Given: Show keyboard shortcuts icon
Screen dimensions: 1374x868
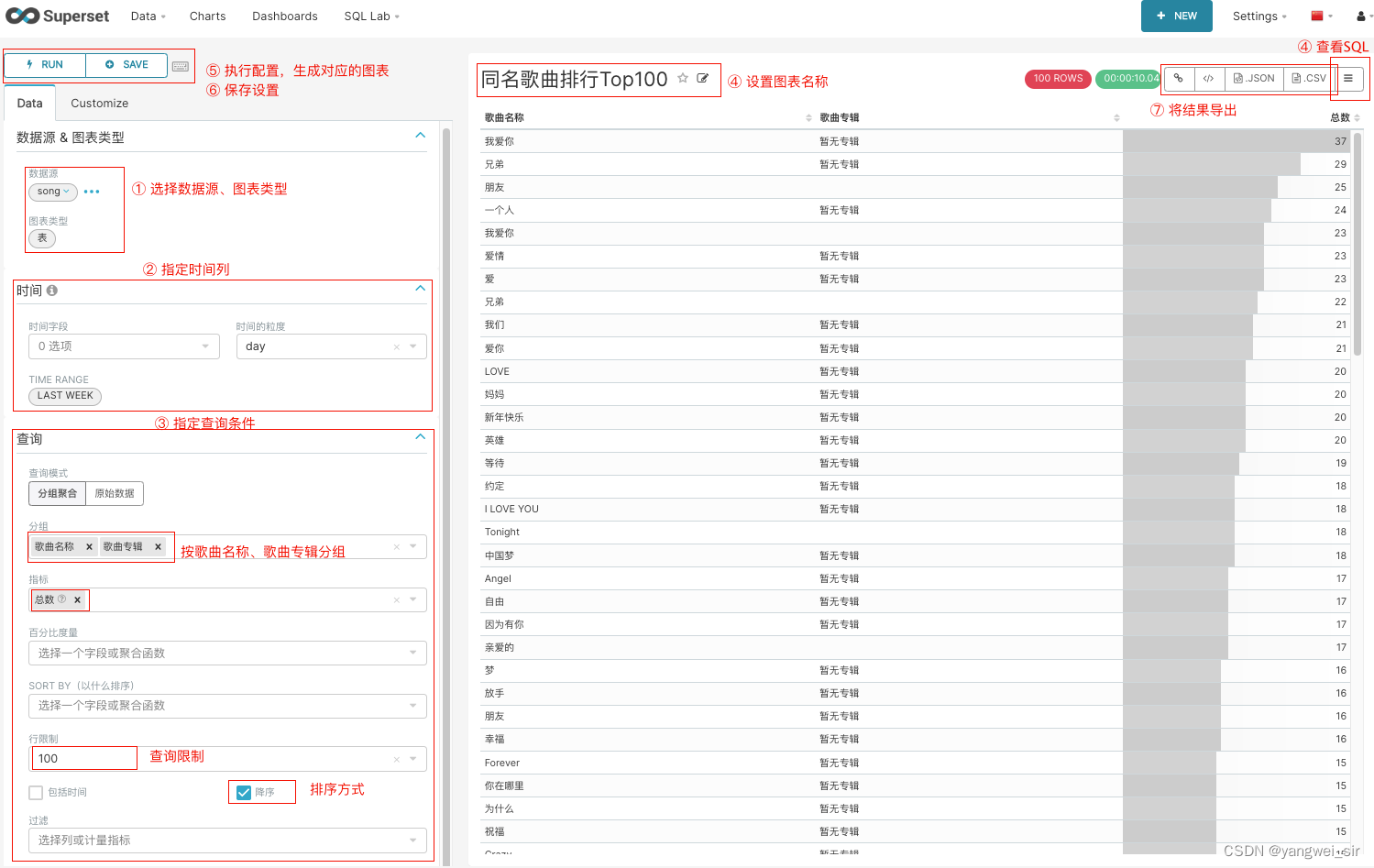Looking at the screenshot, I should tap(181, 66).
